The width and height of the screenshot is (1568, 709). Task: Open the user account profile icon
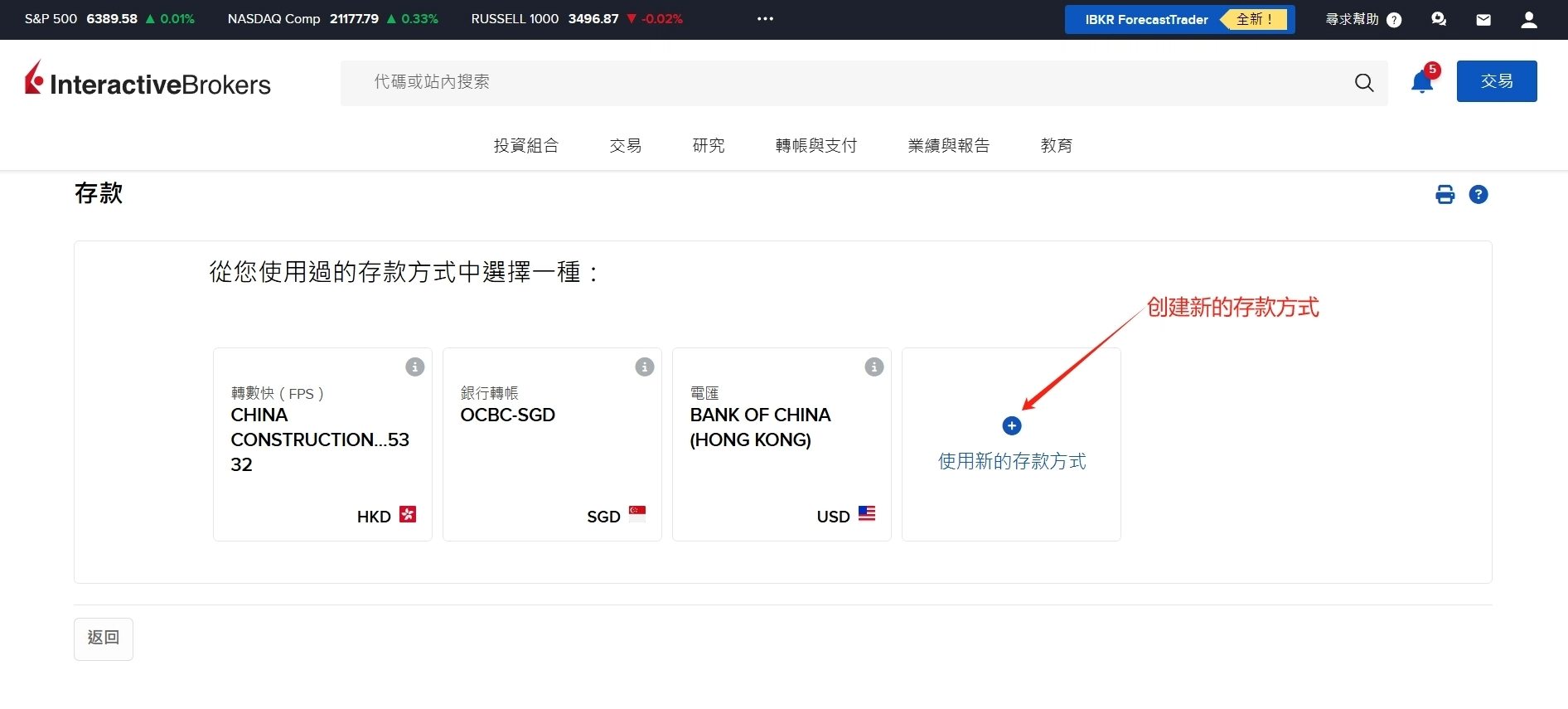(1529, 20)
